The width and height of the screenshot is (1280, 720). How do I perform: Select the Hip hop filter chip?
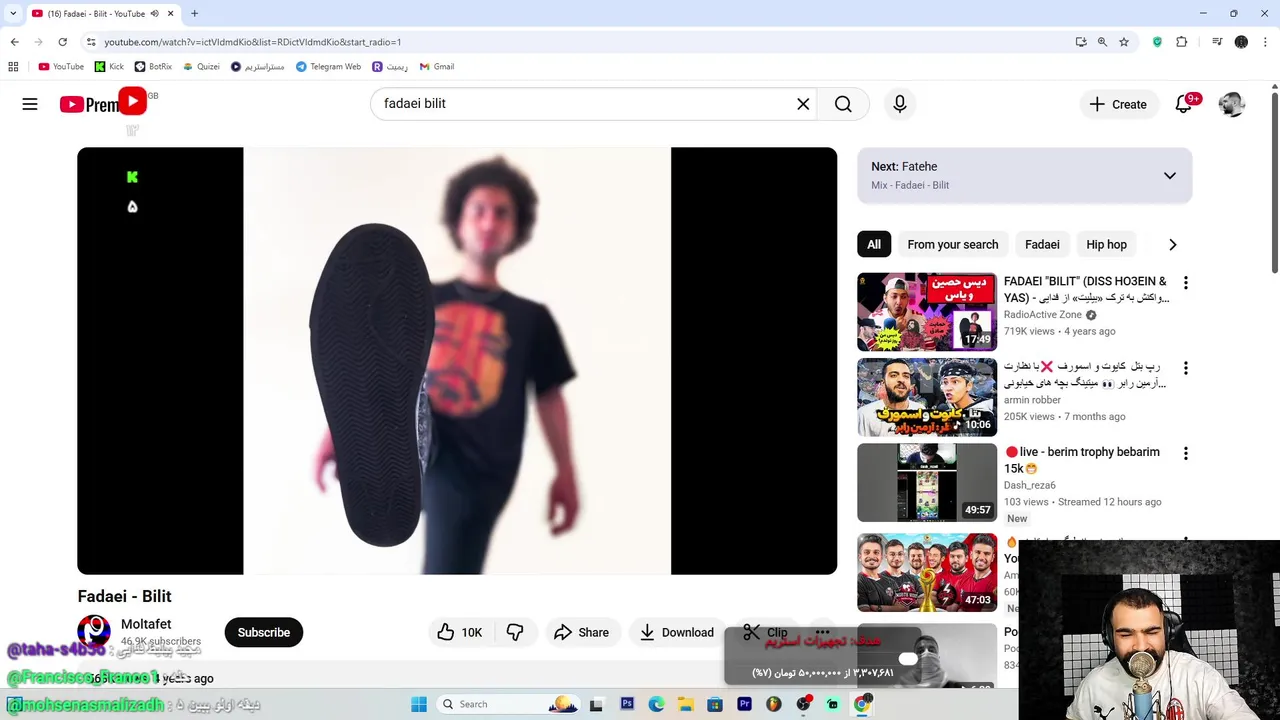(1106, 245)
